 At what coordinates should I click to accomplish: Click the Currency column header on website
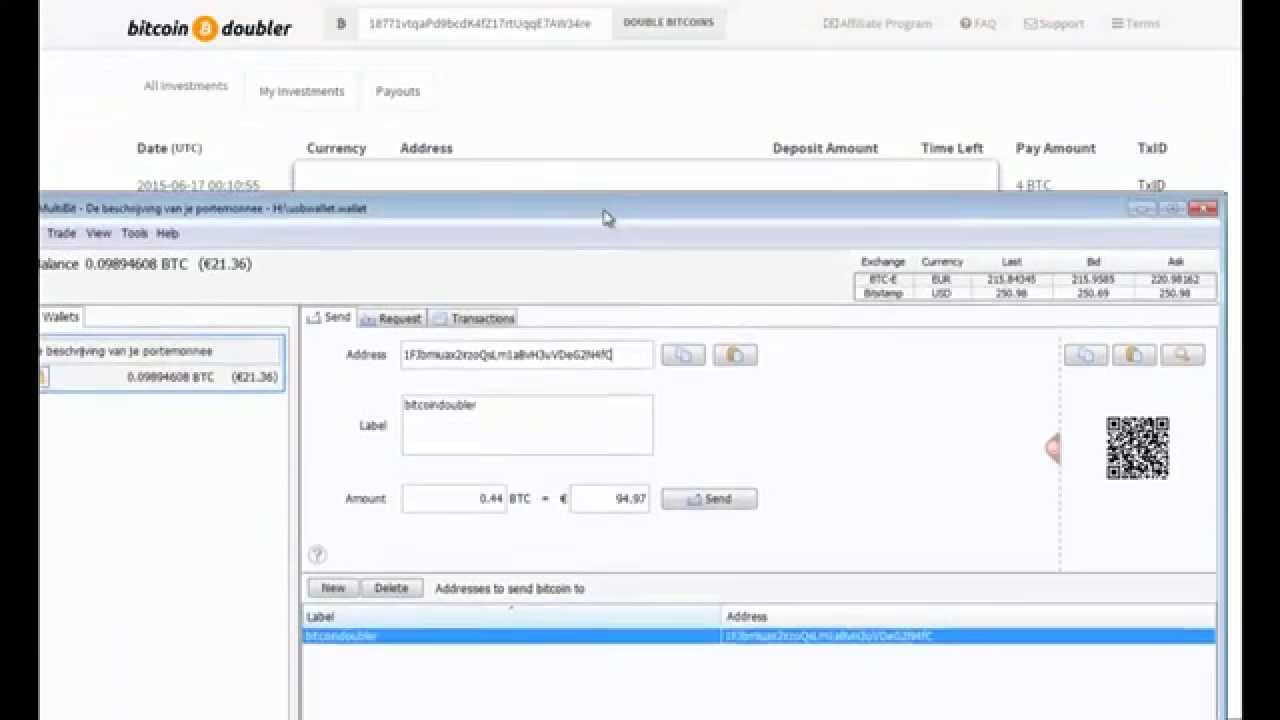[x=336, y=148]
